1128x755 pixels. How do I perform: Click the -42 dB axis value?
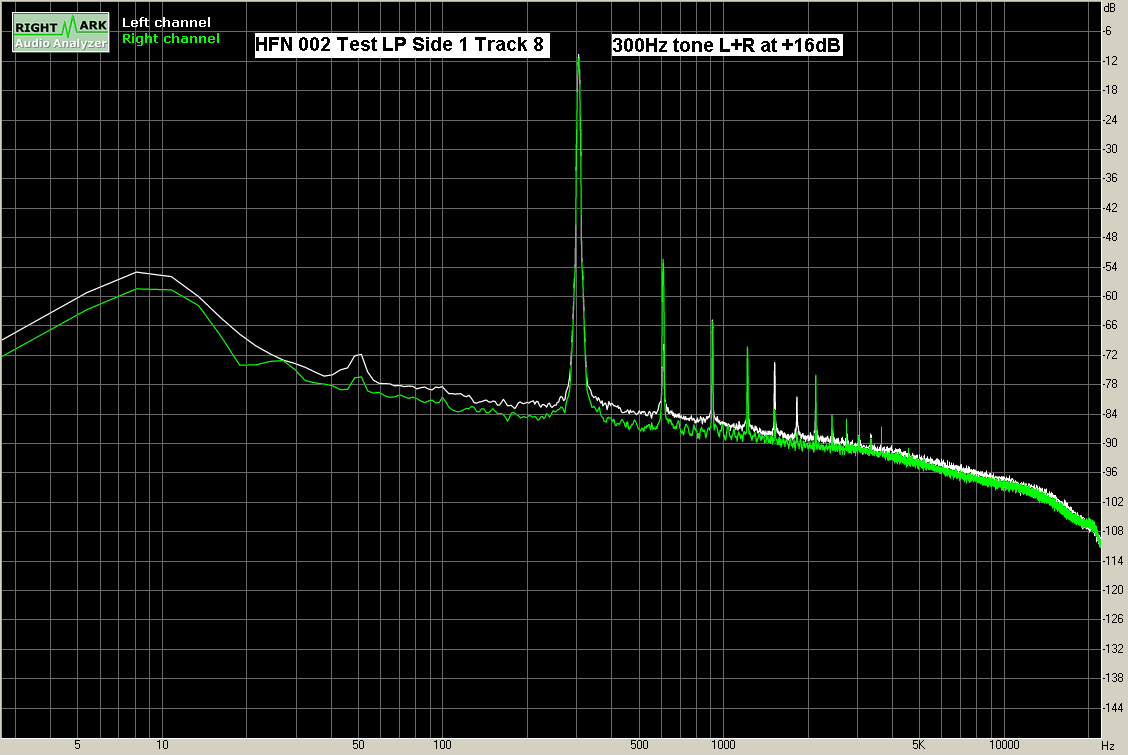click(x=1111, y=208)
